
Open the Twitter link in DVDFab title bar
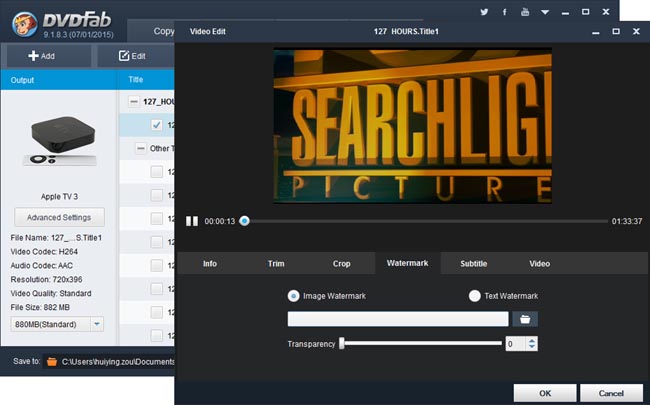coord(484,12)
